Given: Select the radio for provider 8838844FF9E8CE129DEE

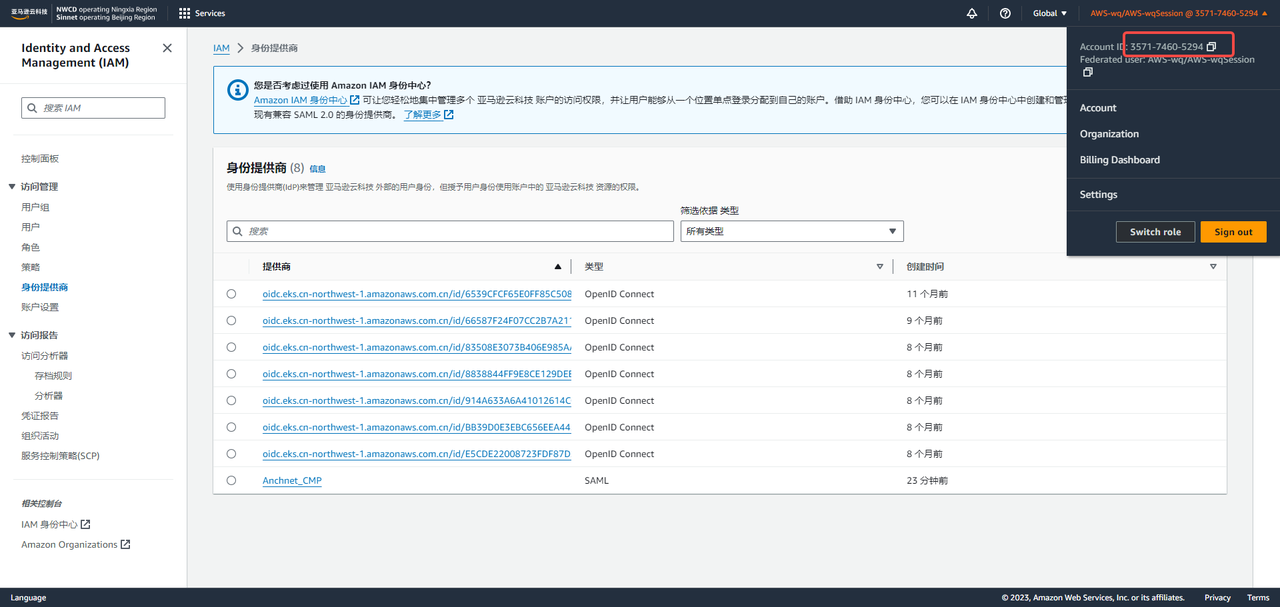Looking at the screenshot, I should click(x=231, y=374).
